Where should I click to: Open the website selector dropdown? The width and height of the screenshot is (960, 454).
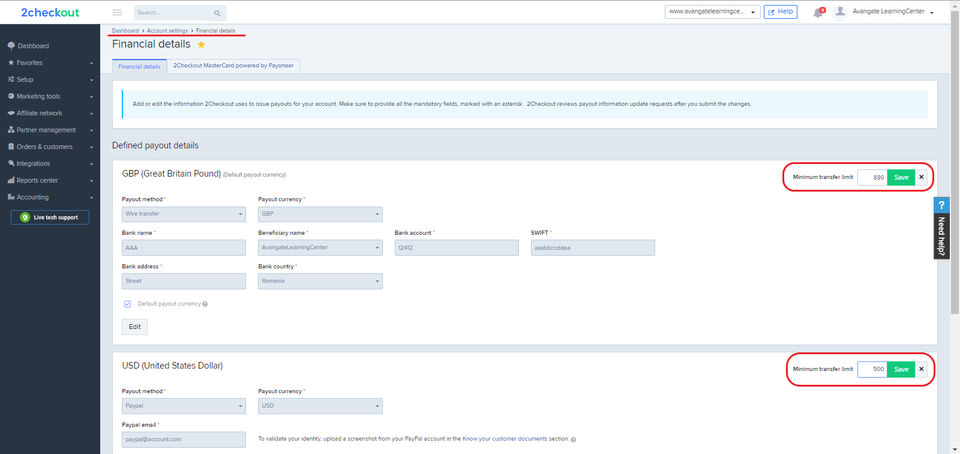[714, 12]
